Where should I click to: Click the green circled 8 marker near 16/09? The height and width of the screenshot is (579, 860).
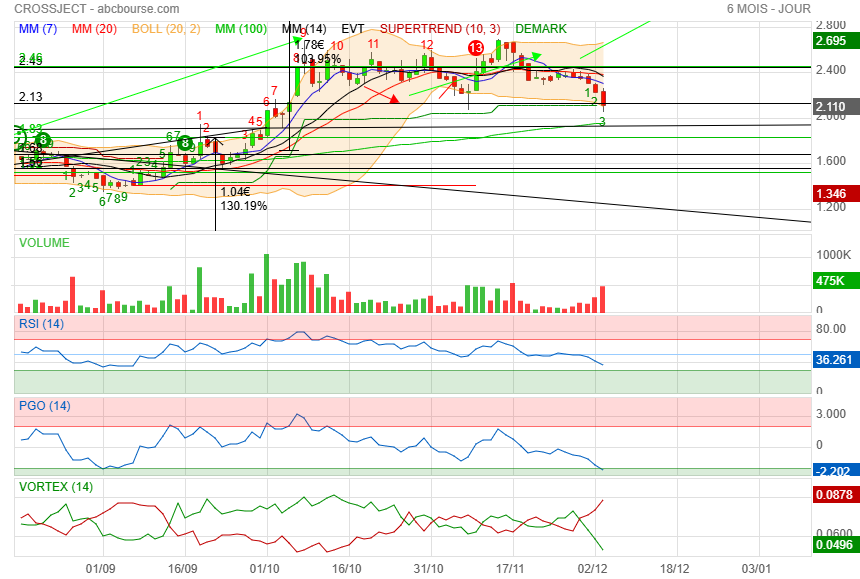(x=185, y=144)
